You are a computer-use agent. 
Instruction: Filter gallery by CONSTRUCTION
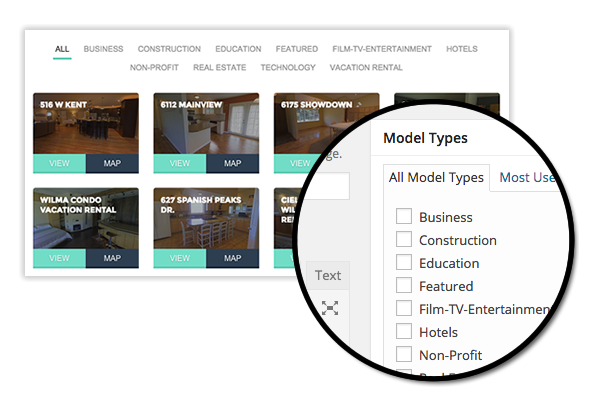(x=169, y=49)
